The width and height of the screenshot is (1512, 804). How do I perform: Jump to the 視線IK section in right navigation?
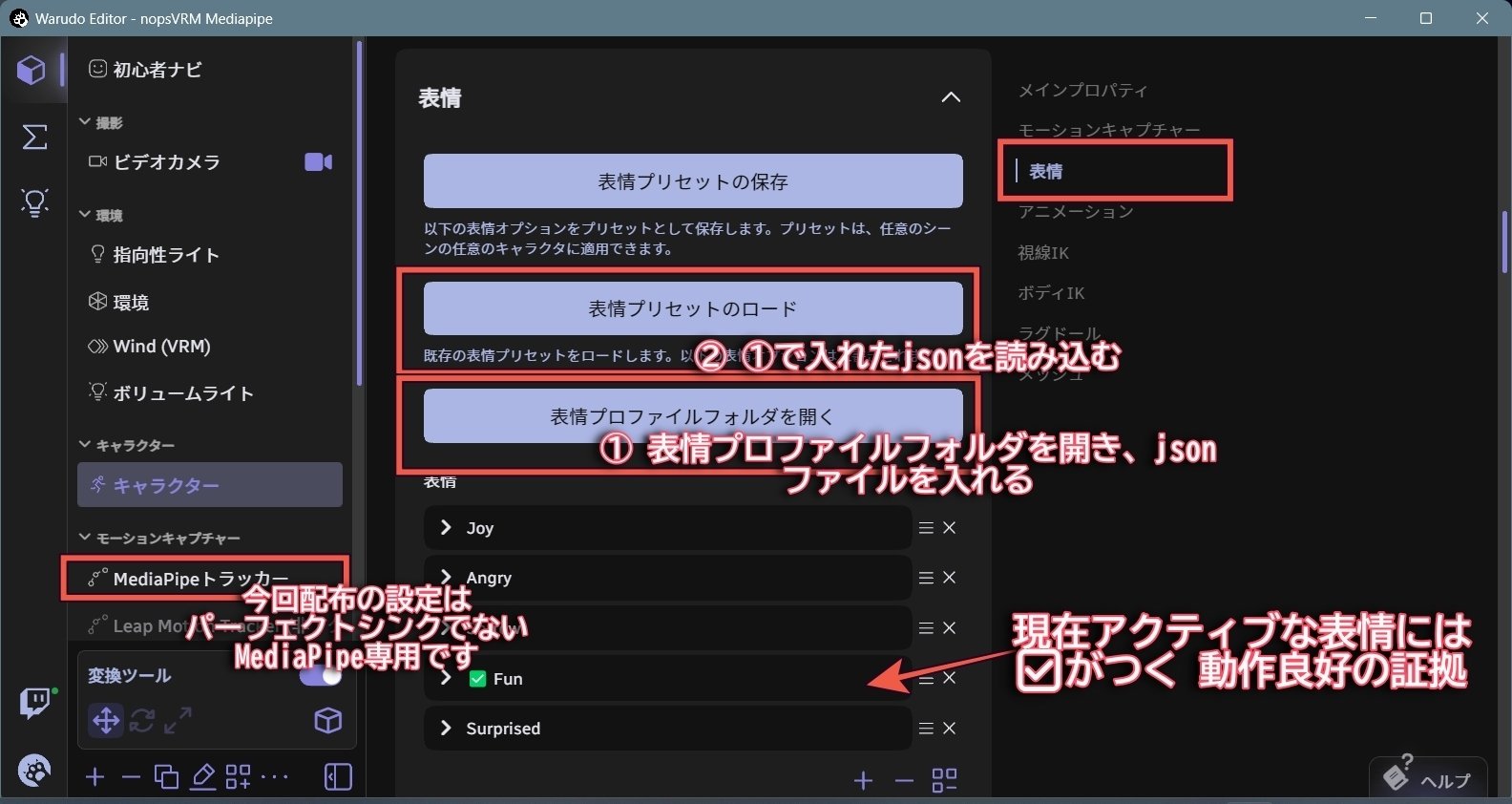pos(1043,253)
